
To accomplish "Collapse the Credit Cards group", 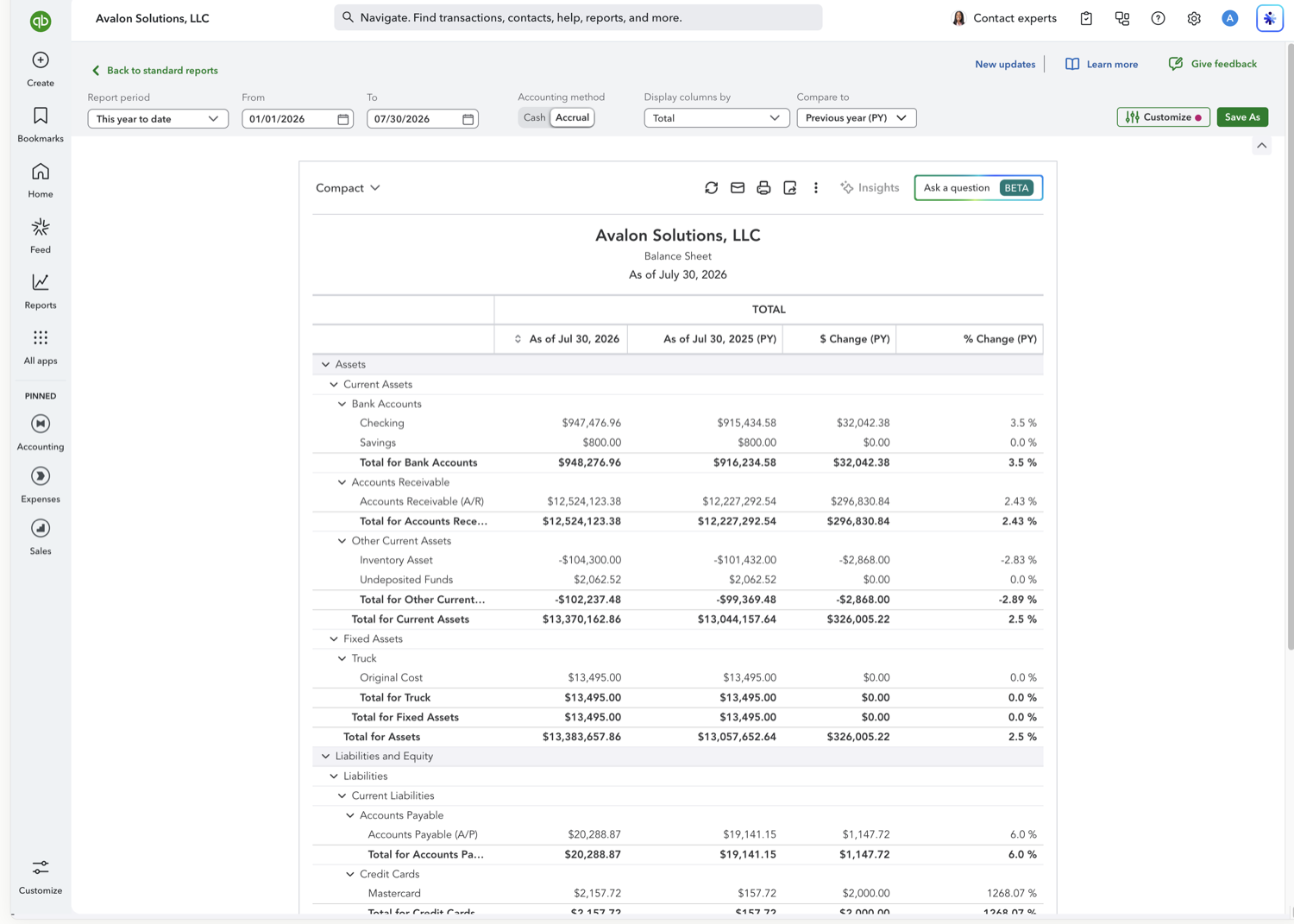I will tap(350, 874).
